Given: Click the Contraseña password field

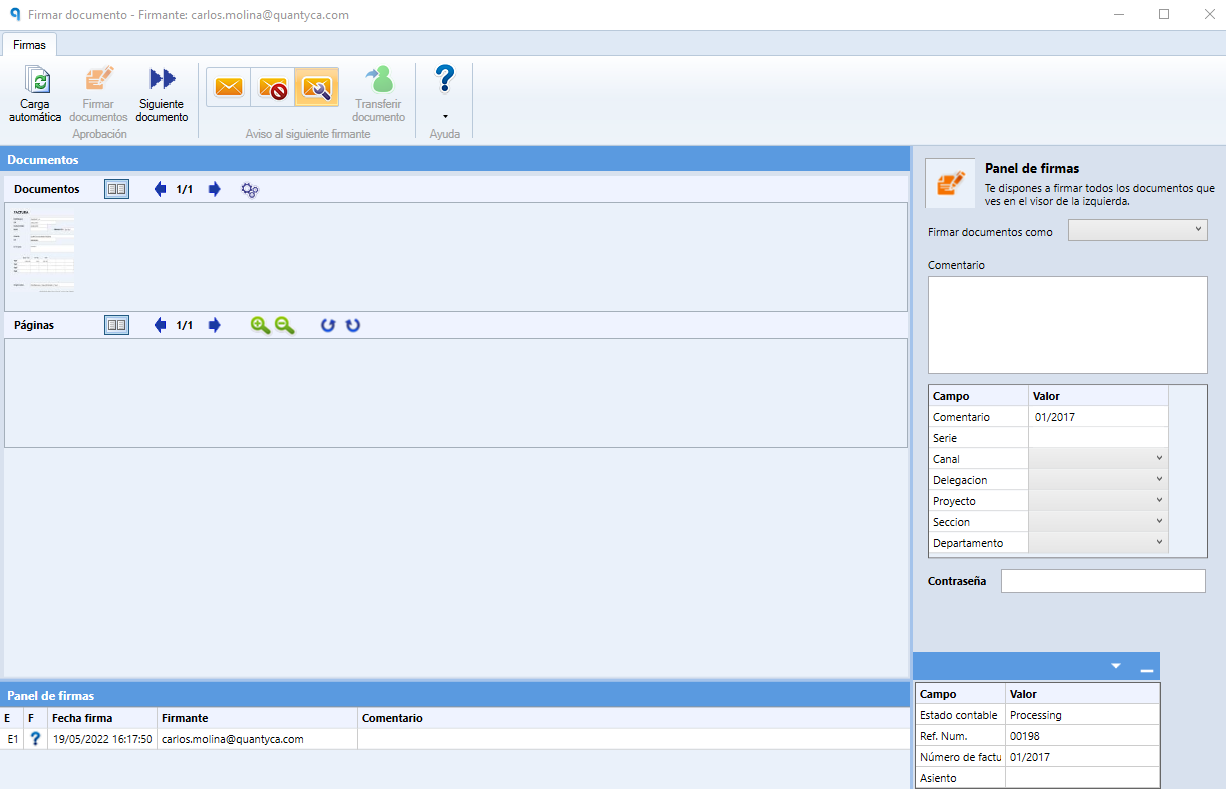Looking at the screenshot, I should (1104, 581).
